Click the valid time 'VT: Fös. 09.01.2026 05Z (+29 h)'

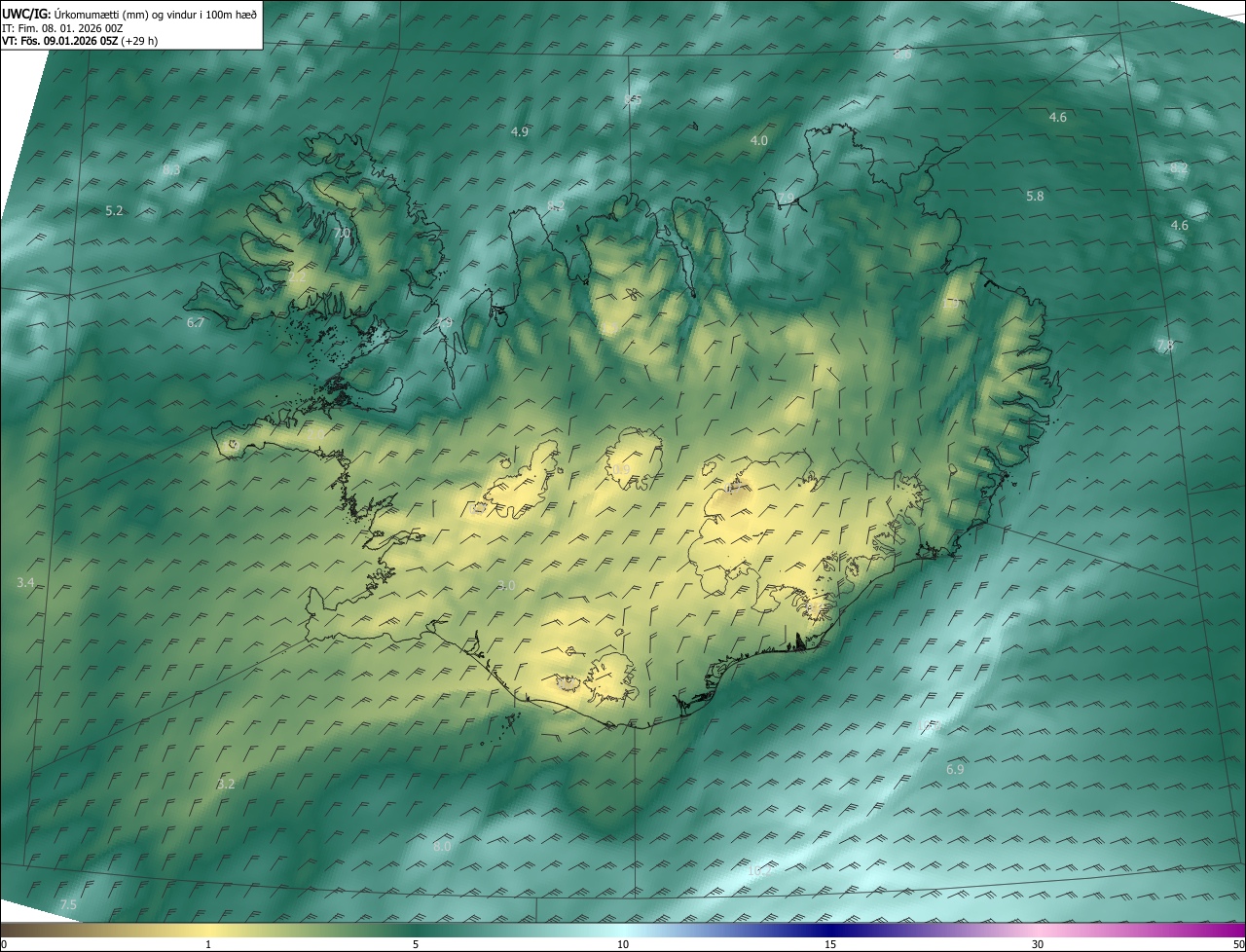[x=80, y=41]
